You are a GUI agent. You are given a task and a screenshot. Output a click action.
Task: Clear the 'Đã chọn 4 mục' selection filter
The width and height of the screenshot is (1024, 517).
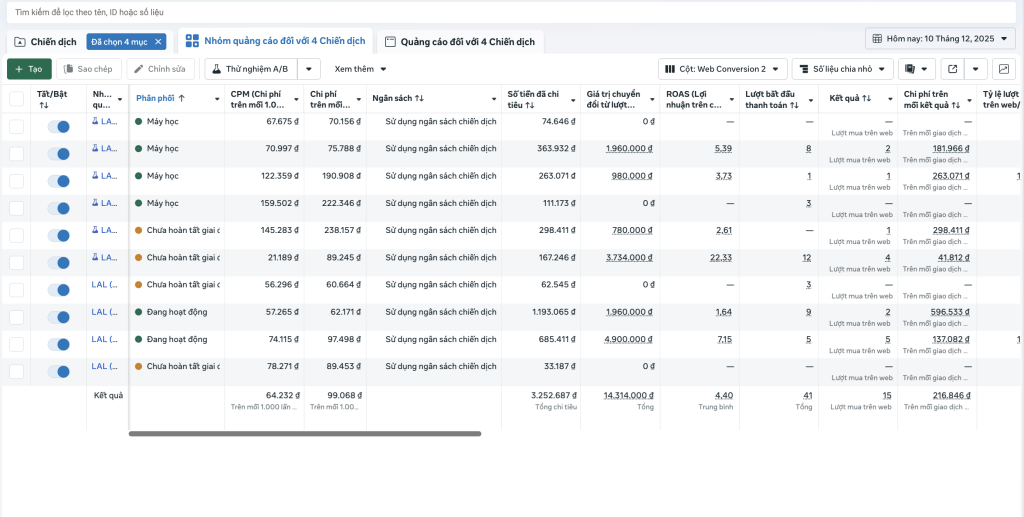[158, 42]
